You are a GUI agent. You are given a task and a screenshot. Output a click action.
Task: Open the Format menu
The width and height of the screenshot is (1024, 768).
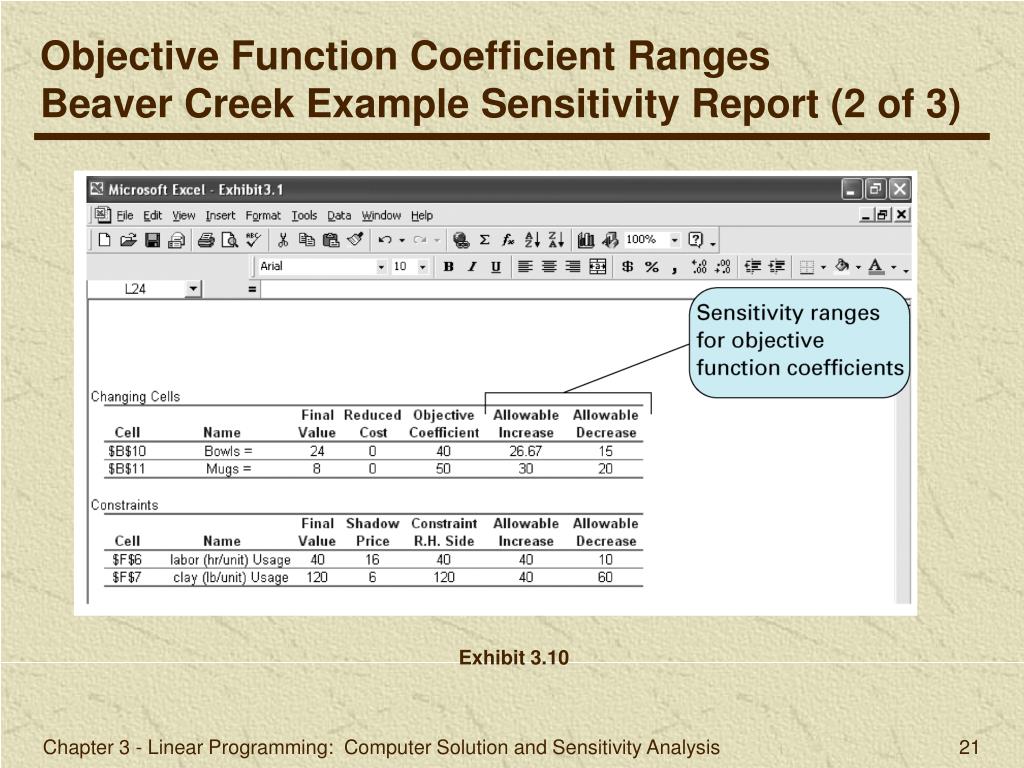click(x=263, y=216)
